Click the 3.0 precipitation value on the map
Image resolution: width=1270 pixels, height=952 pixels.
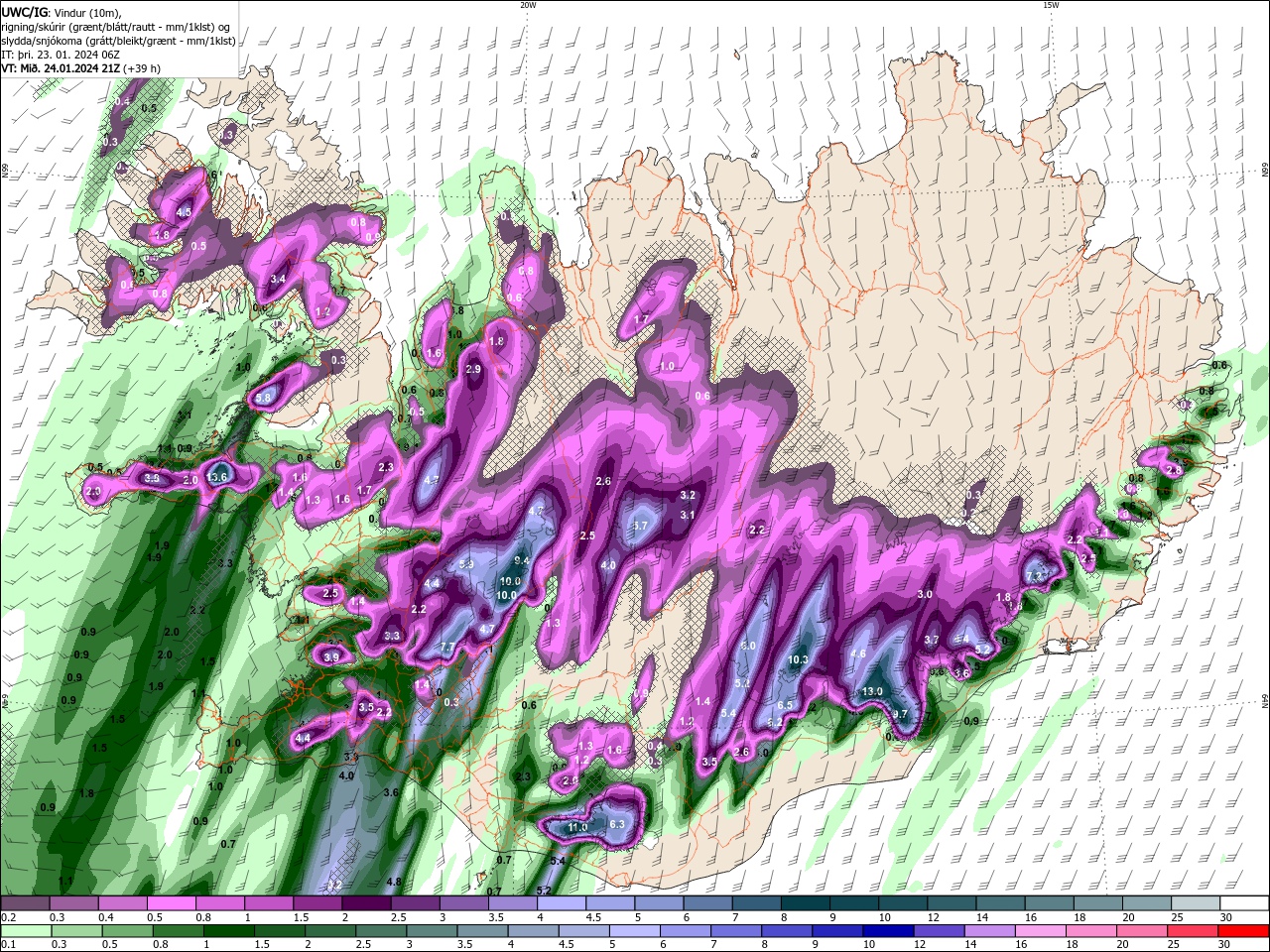tap(925, 594)
